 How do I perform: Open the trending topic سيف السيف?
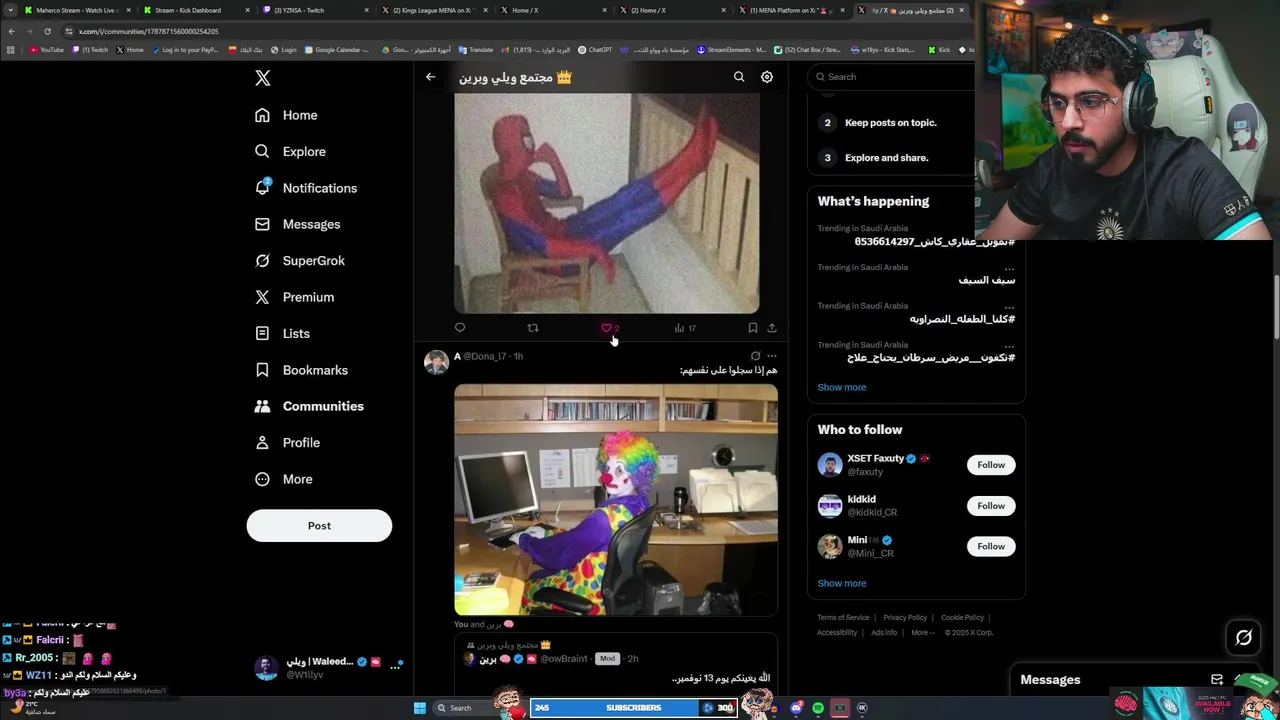(987, 281)
